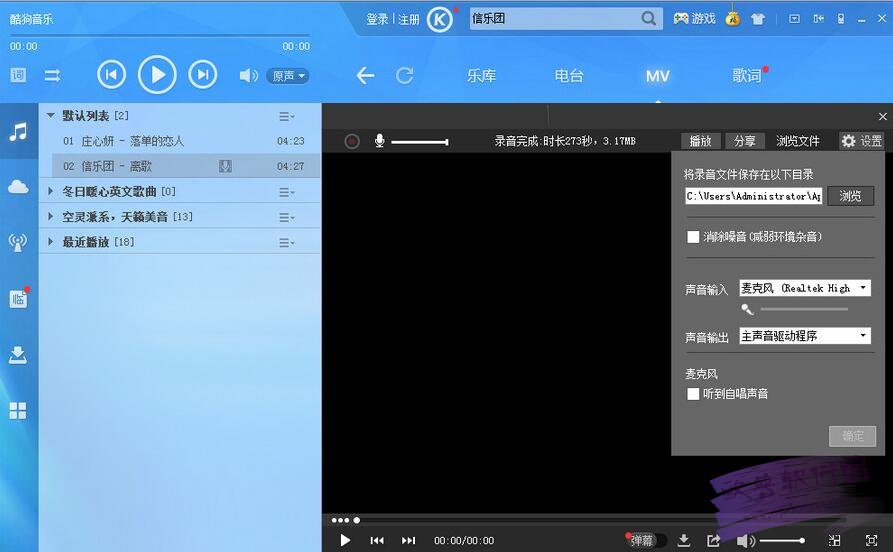
Task: Switch to the 电台 tab
Action: 569,76
